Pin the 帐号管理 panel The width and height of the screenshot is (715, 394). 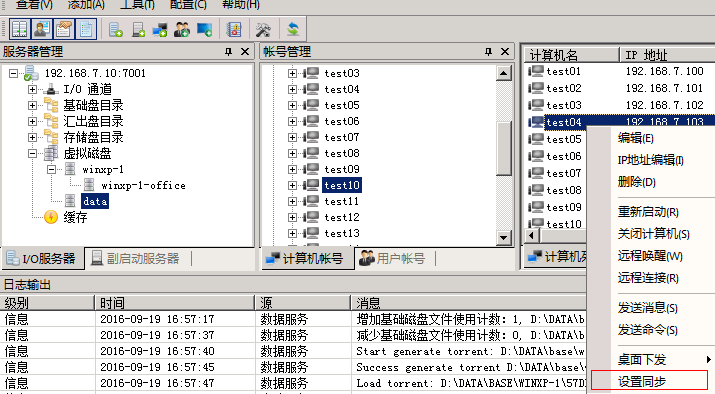[488, 52]
